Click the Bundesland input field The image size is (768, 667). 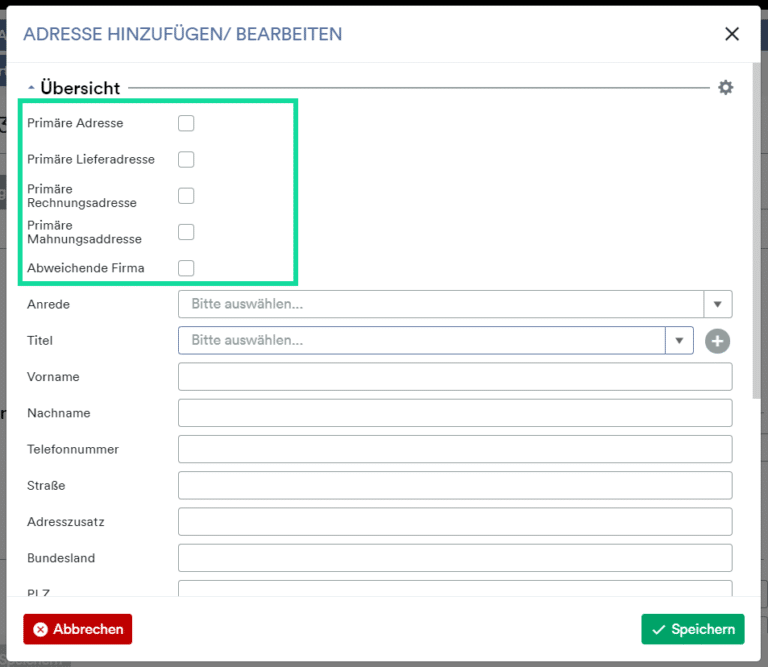coord(454,558)
